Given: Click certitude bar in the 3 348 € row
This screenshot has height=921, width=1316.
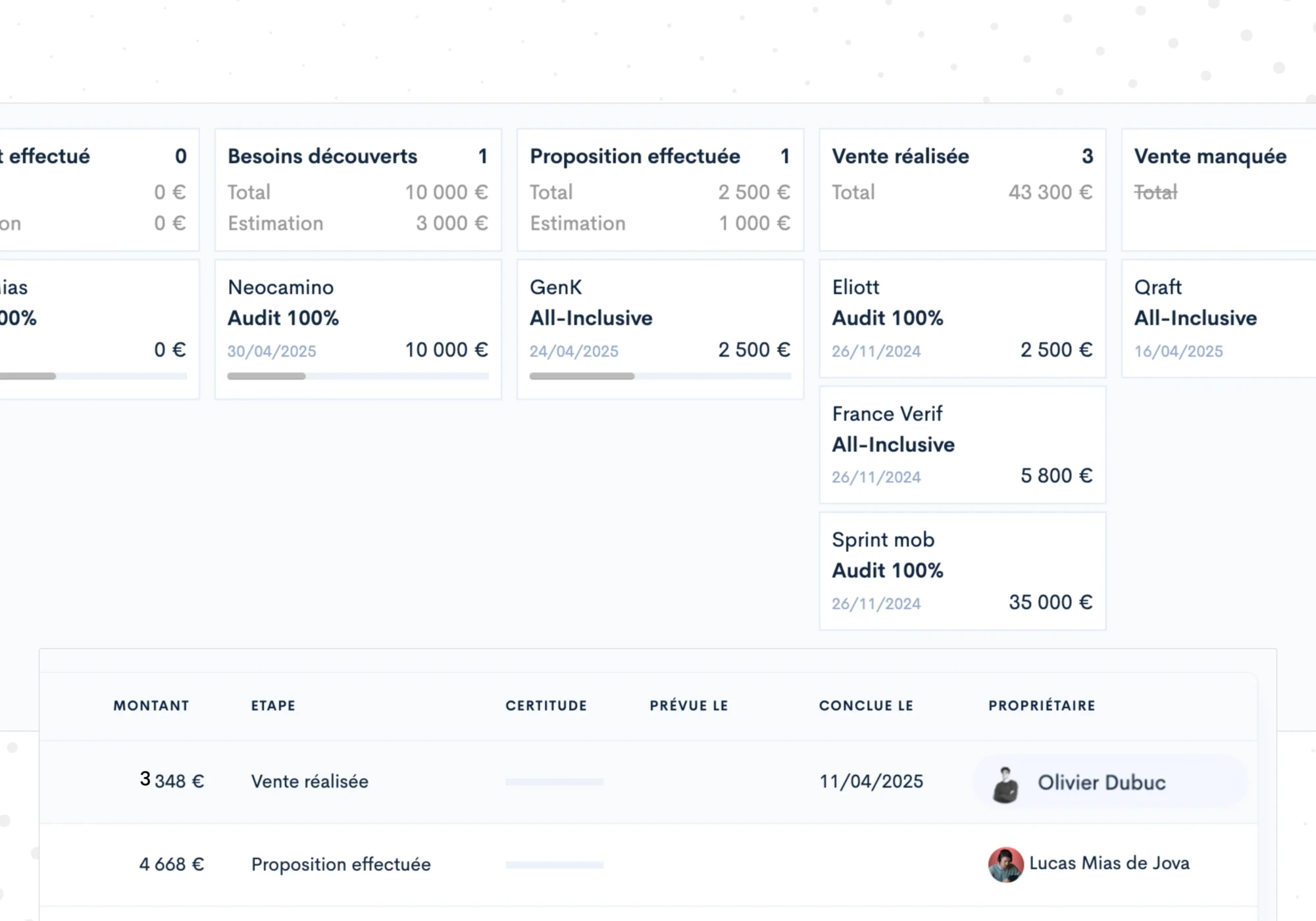Looking at the screenshot, I should 554,782.
